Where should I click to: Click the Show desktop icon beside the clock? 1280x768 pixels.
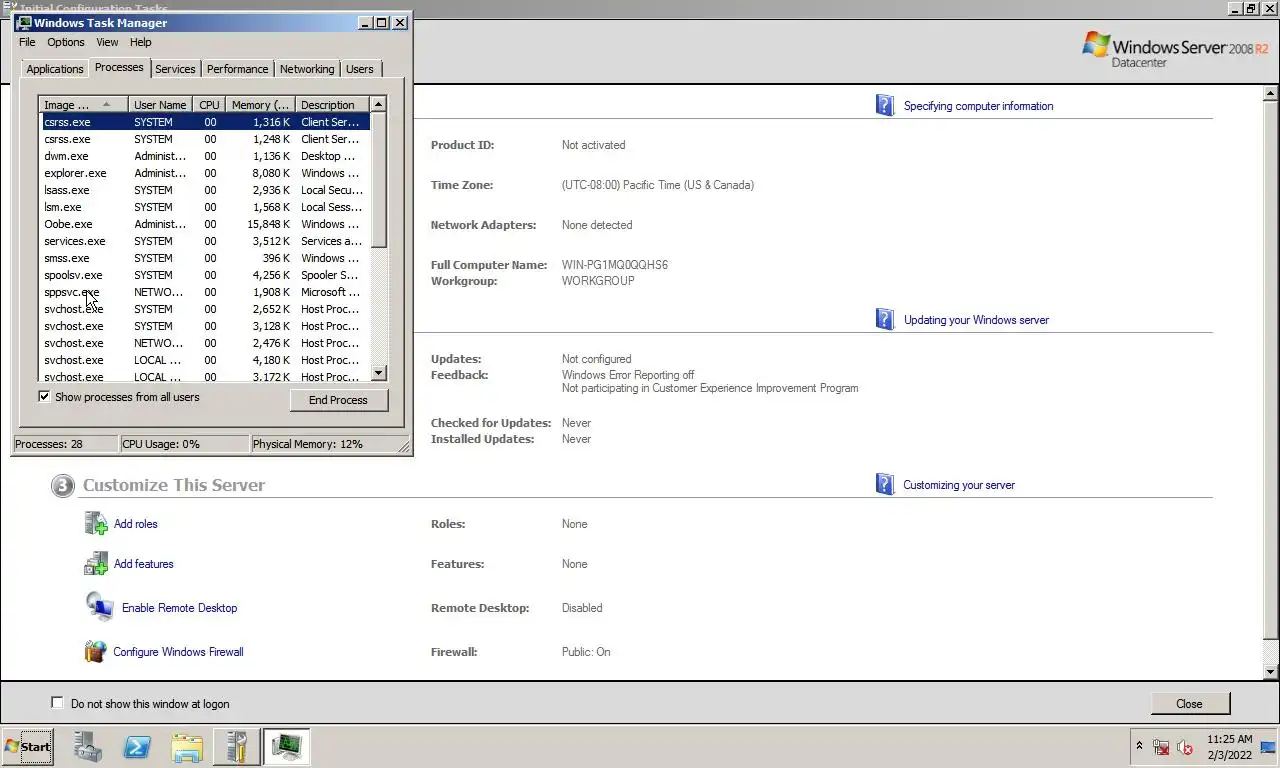pos(1269,746)
